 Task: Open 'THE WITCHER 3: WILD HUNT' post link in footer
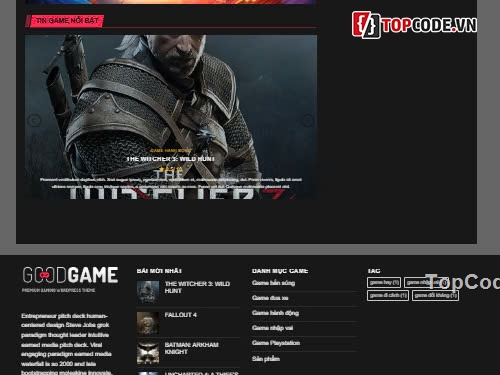tap(197, 287)
